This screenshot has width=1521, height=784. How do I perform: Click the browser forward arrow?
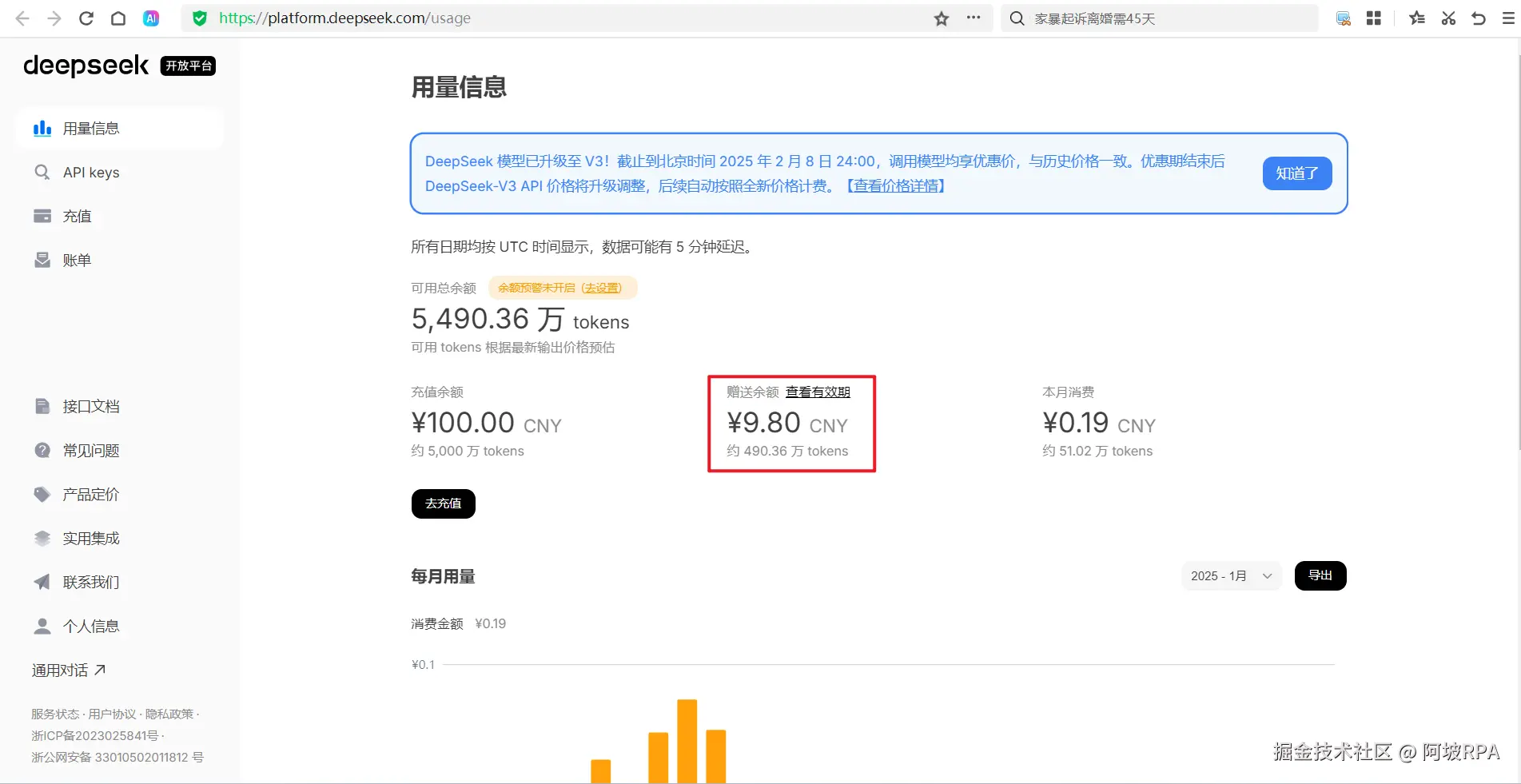[54, 18]
